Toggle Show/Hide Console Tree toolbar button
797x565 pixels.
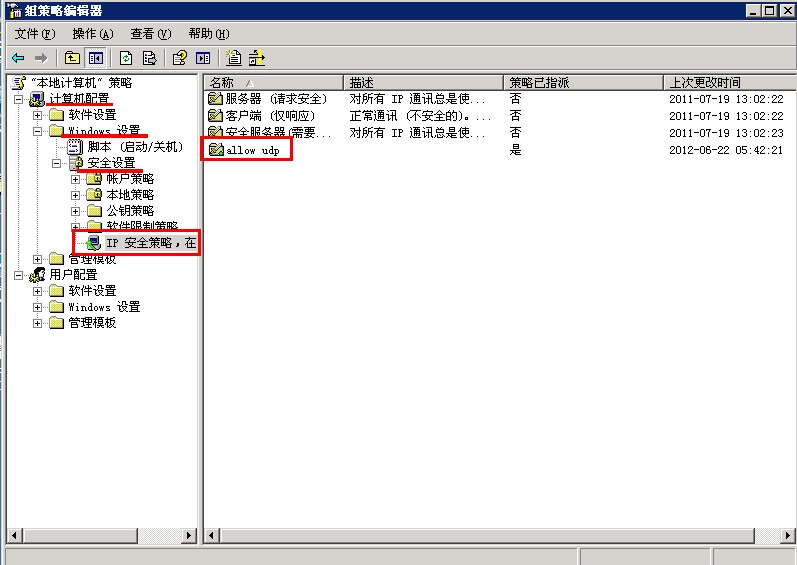point(95,58)
